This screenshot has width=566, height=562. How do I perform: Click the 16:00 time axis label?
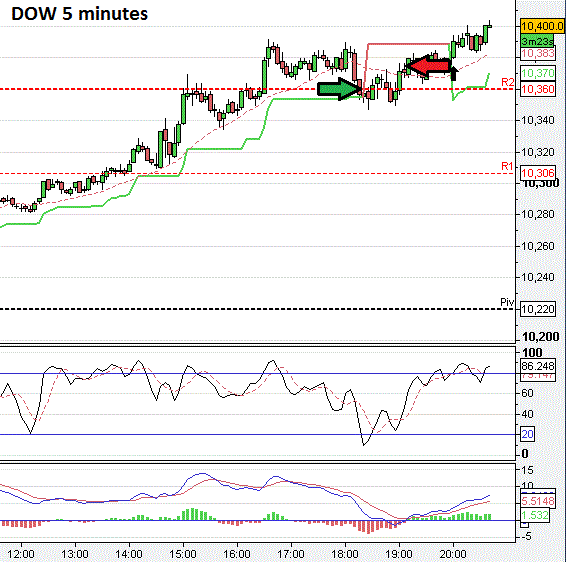[x=237, y=554]
